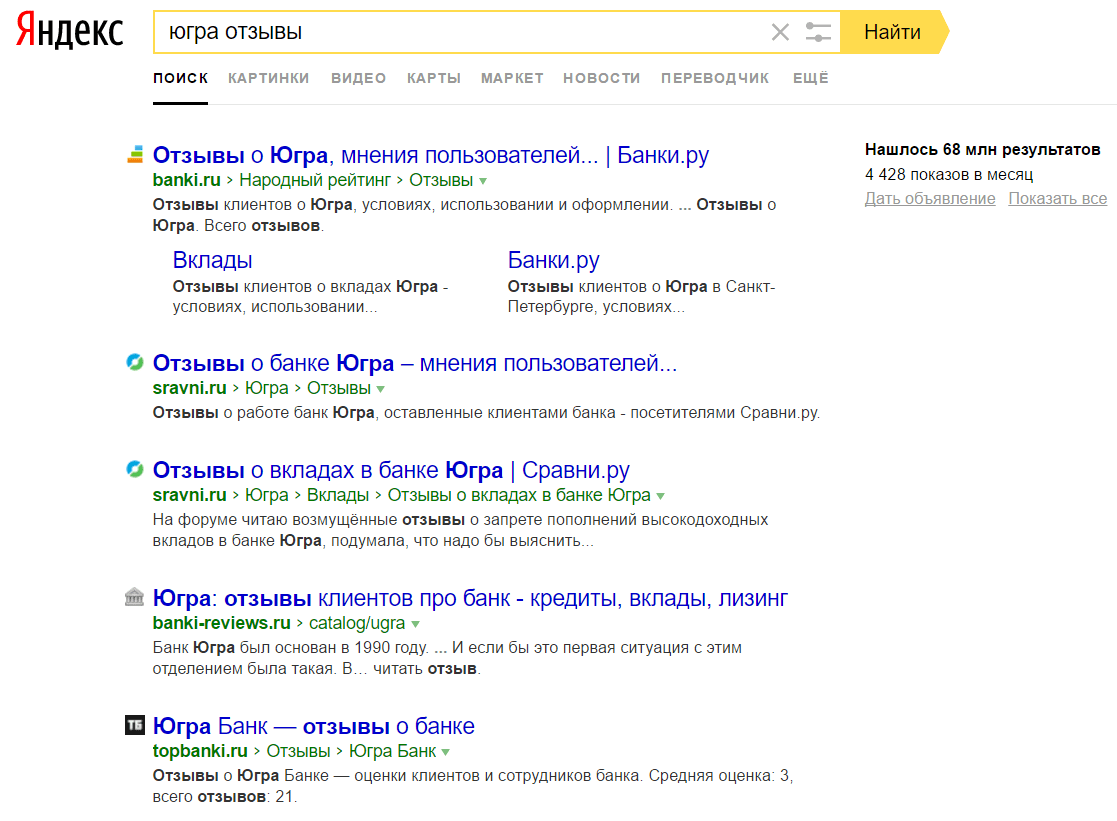The height and width of the screenshot is (821, 1117).
Task: Open result Отзывы о Югра, мнения пользователей Банки.ру
Action: tap(431, 155)
